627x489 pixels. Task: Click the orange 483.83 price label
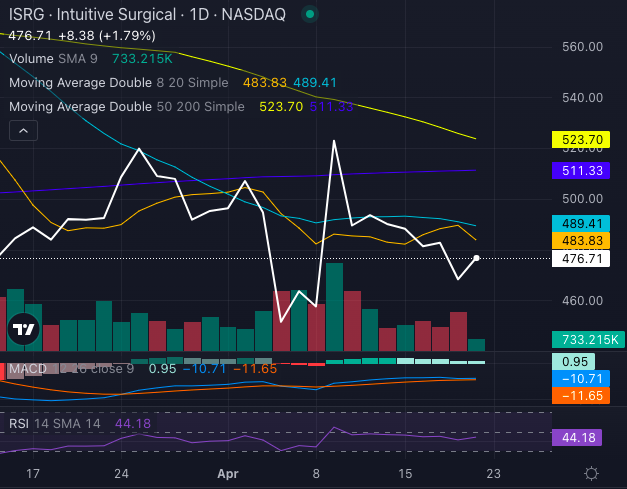click(581, 241)
